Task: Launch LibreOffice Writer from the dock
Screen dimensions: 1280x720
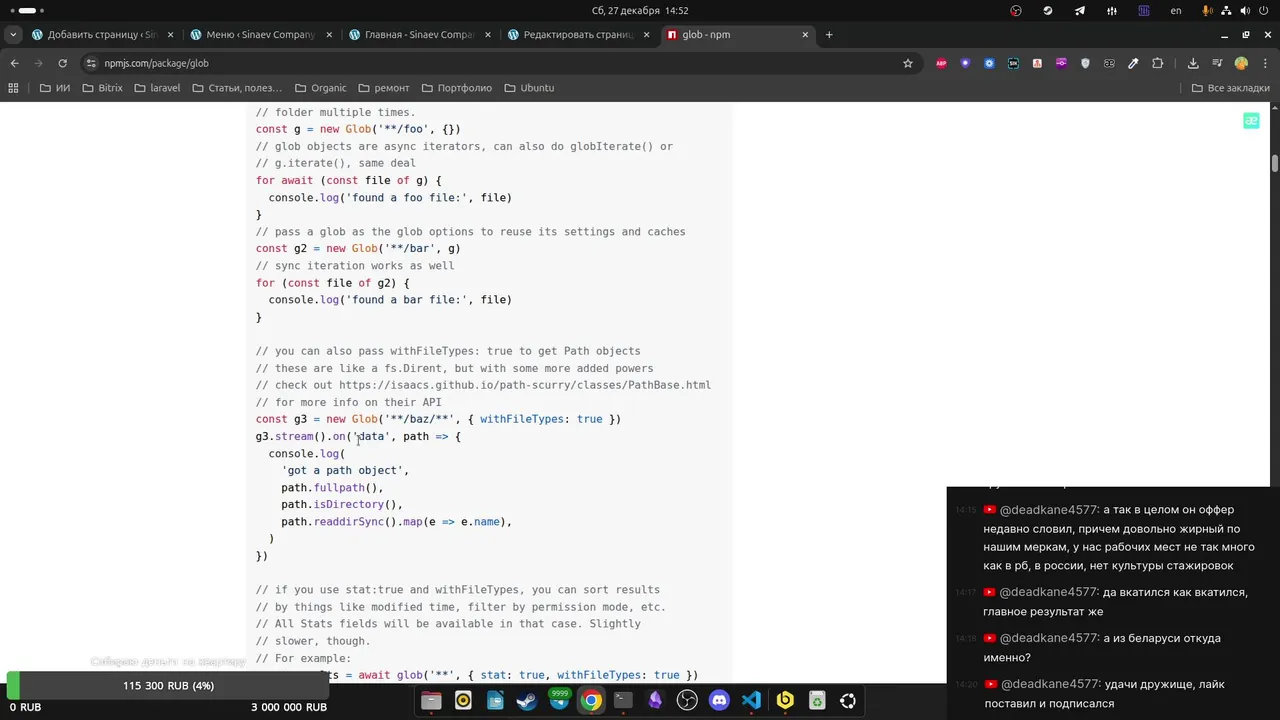Action: pos(495,701)
